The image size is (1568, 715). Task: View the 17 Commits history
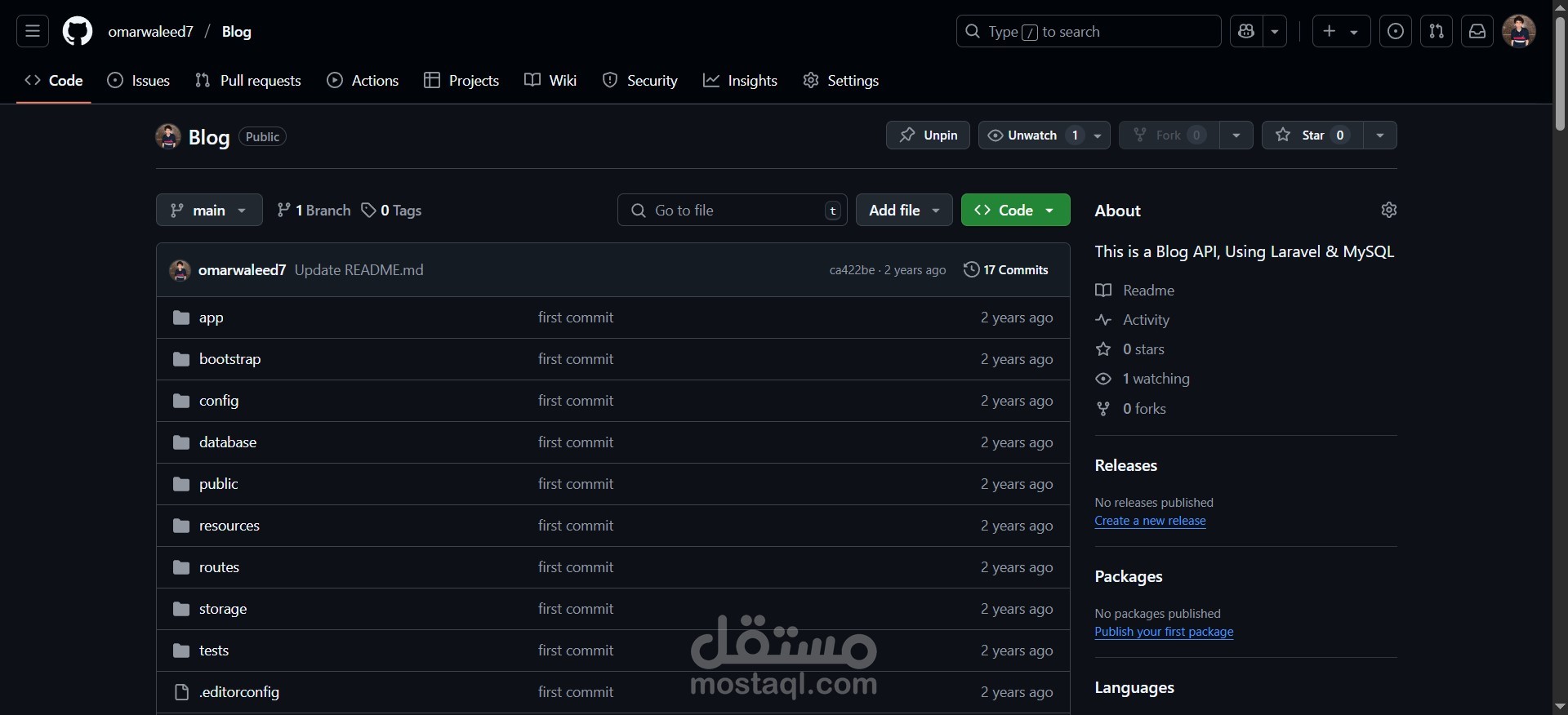(1006, 270)
